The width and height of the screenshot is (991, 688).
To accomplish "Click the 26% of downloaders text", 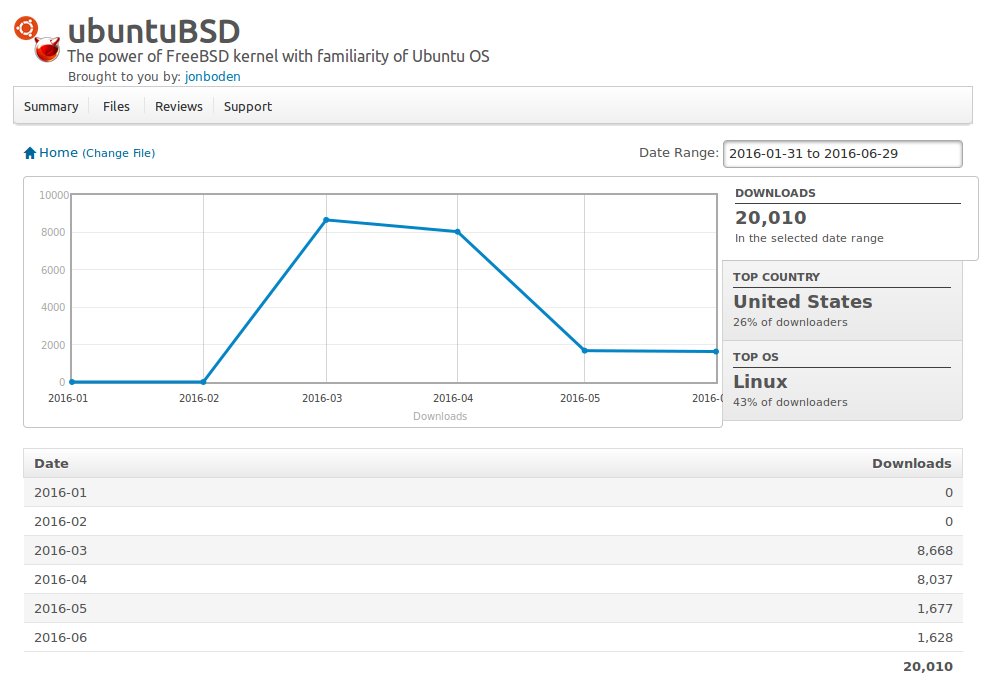I will point(790,322).
